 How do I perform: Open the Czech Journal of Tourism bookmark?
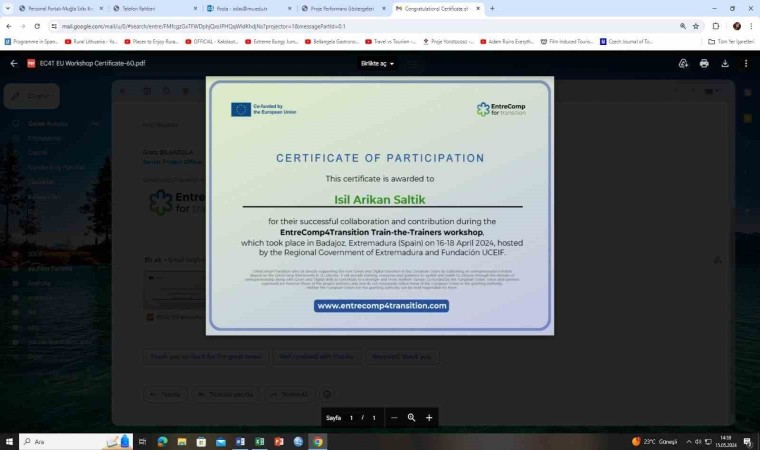(625, 42)
